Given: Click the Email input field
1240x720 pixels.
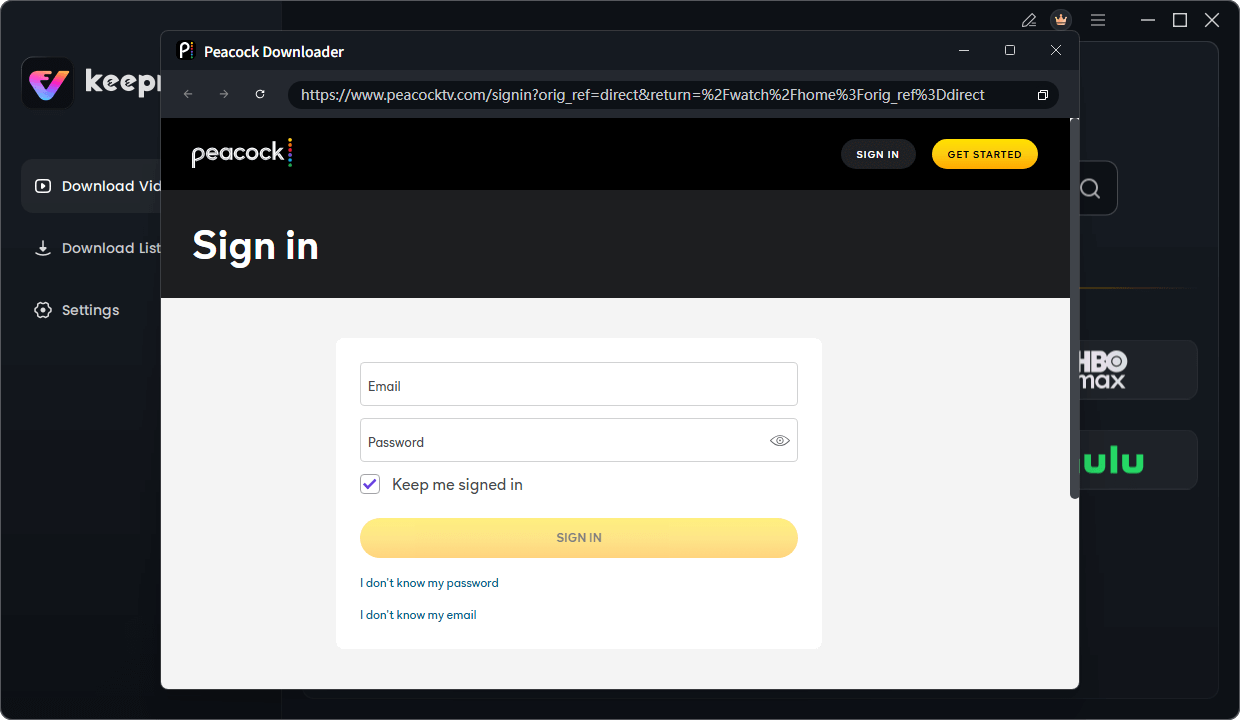Looking at the screenshot, I should tap(578, 384).
